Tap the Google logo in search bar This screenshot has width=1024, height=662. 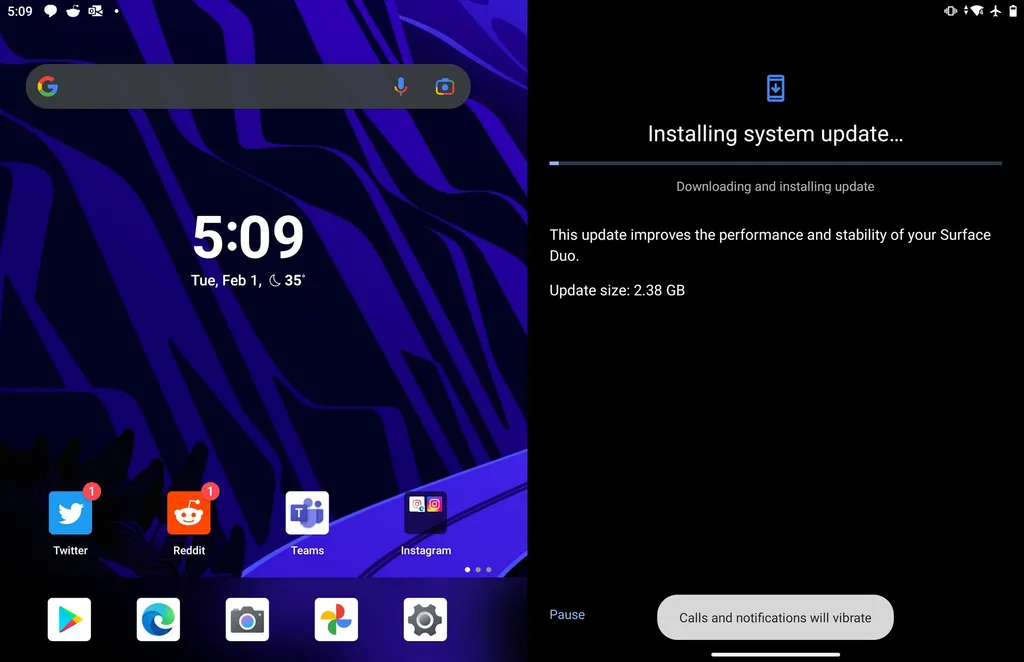(48, 87)
